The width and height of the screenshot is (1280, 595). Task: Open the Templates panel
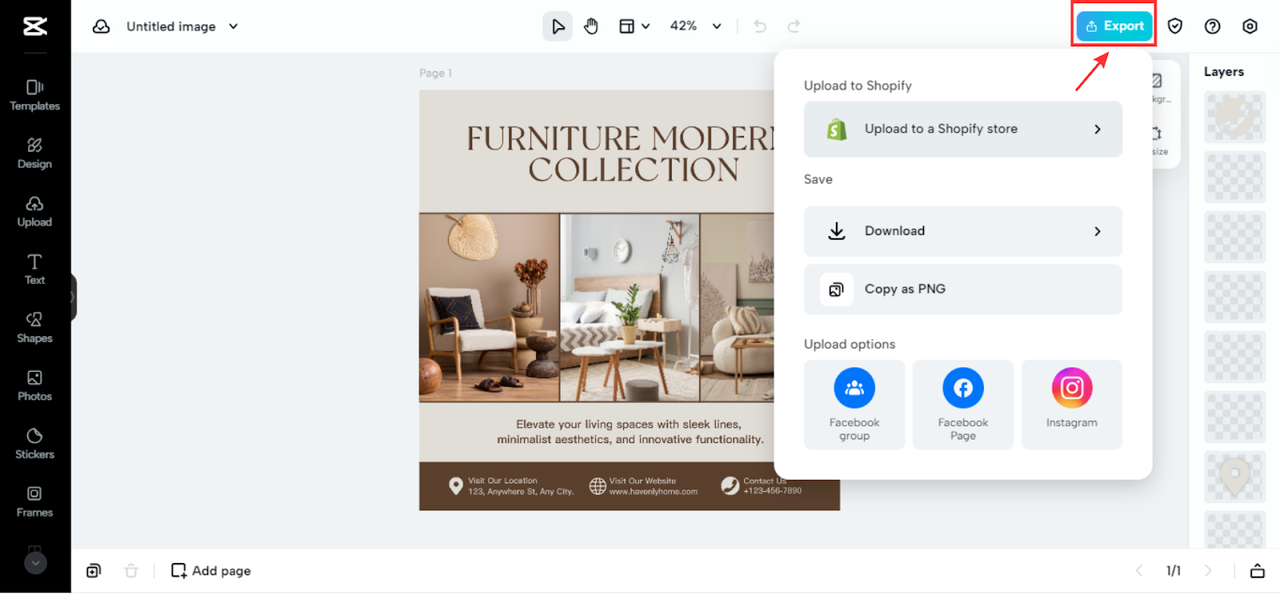(x=35, y=95)
